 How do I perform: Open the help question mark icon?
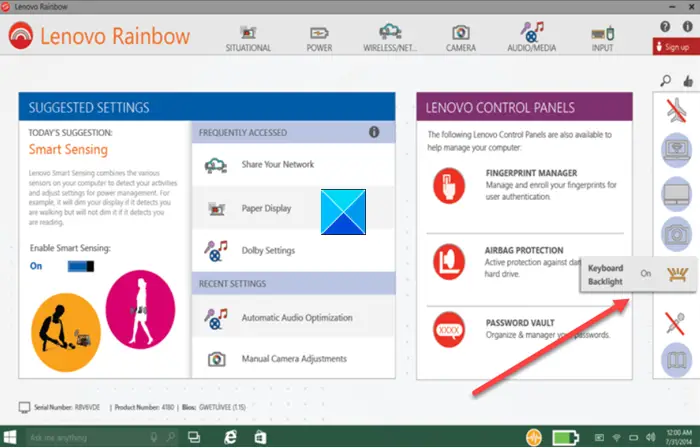[x=665, y=27]
